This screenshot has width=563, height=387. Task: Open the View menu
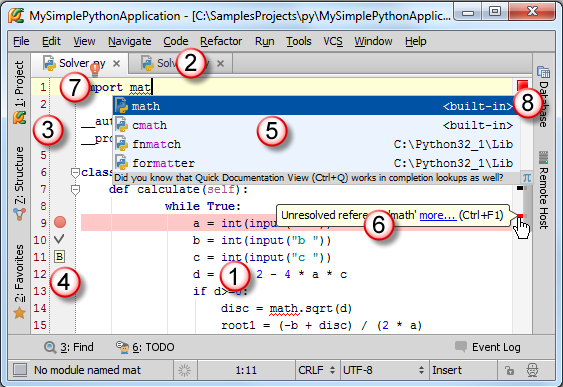click(84, 41)
